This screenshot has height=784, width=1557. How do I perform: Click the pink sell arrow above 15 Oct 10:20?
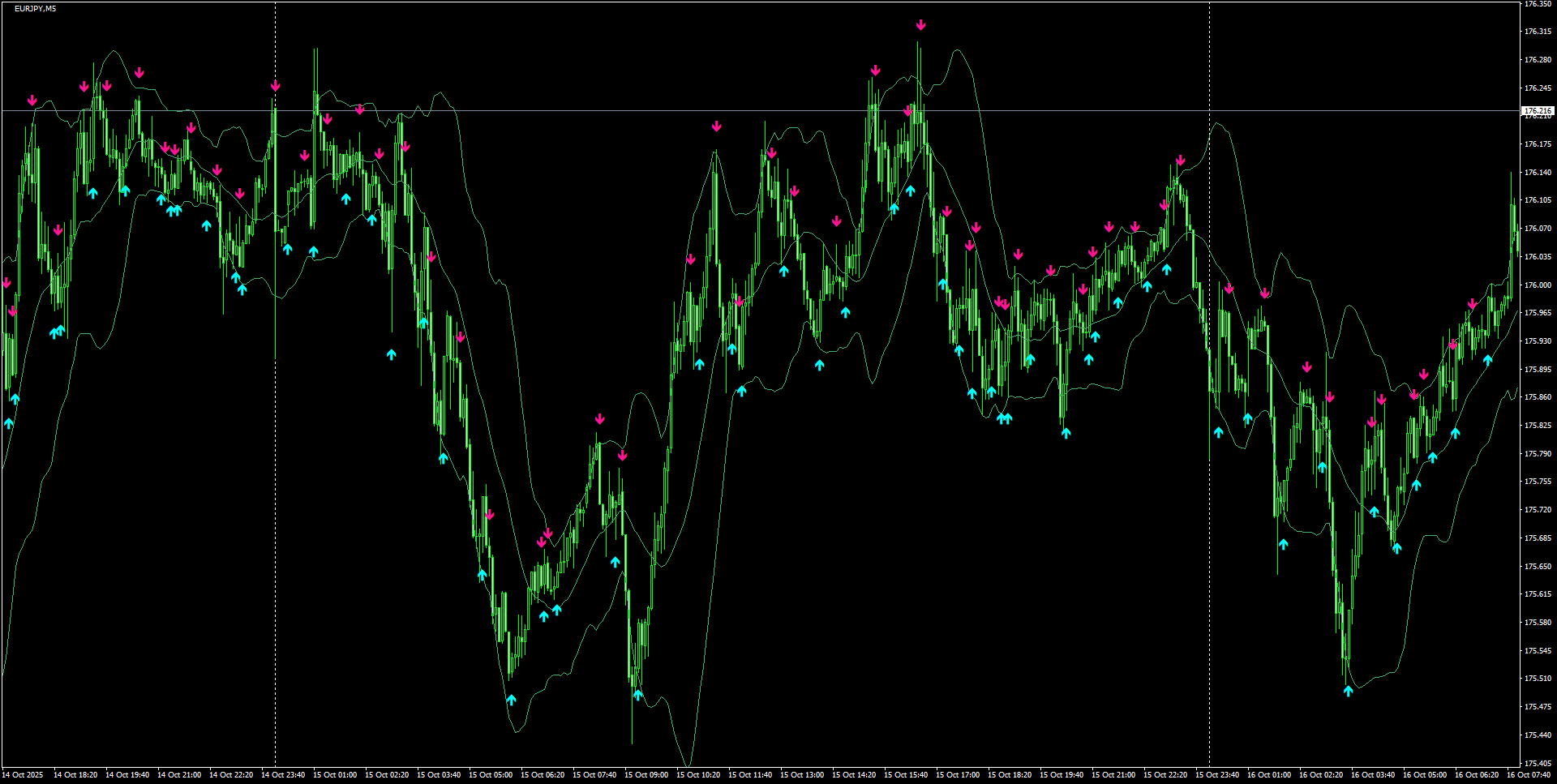click(x=715, y=126)
